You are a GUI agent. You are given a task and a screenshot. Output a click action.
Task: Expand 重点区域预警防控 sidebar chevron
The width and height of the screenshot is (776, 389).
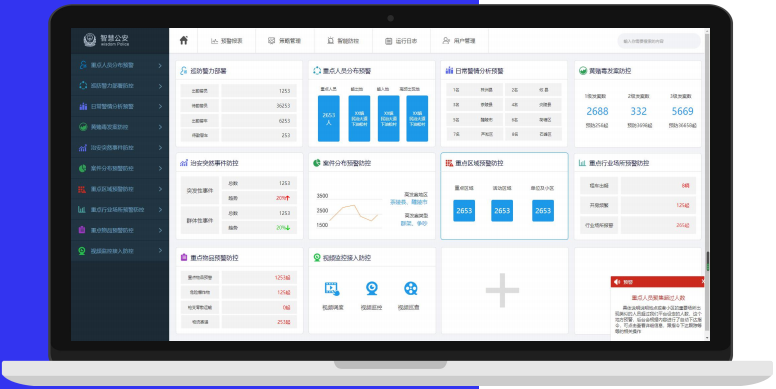(160, 189)
